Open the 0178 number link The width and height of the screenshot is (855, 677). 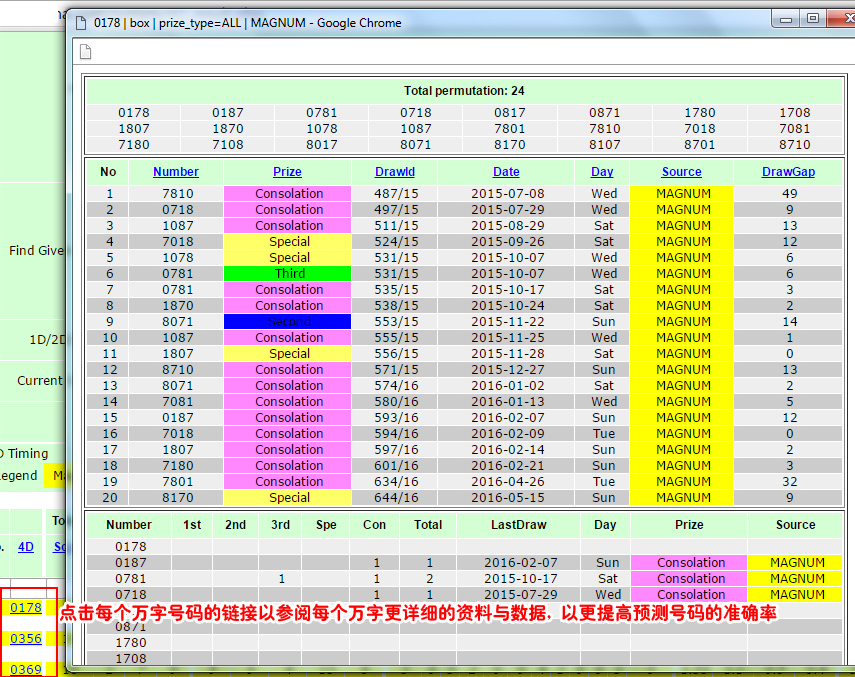click(x=26, y=608)
